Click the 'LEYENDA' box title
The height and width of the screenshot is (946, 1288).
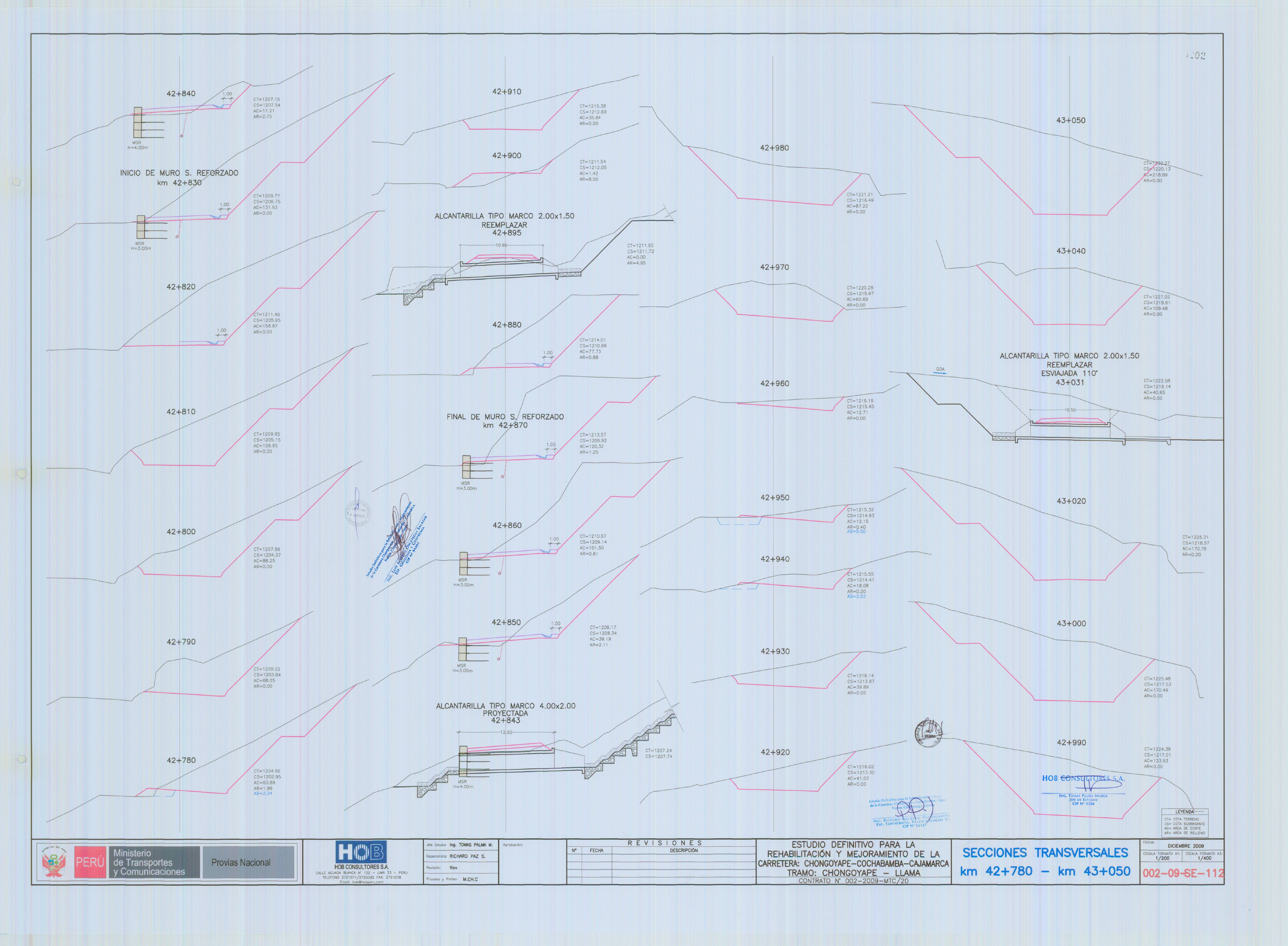tap(1185, 811)
